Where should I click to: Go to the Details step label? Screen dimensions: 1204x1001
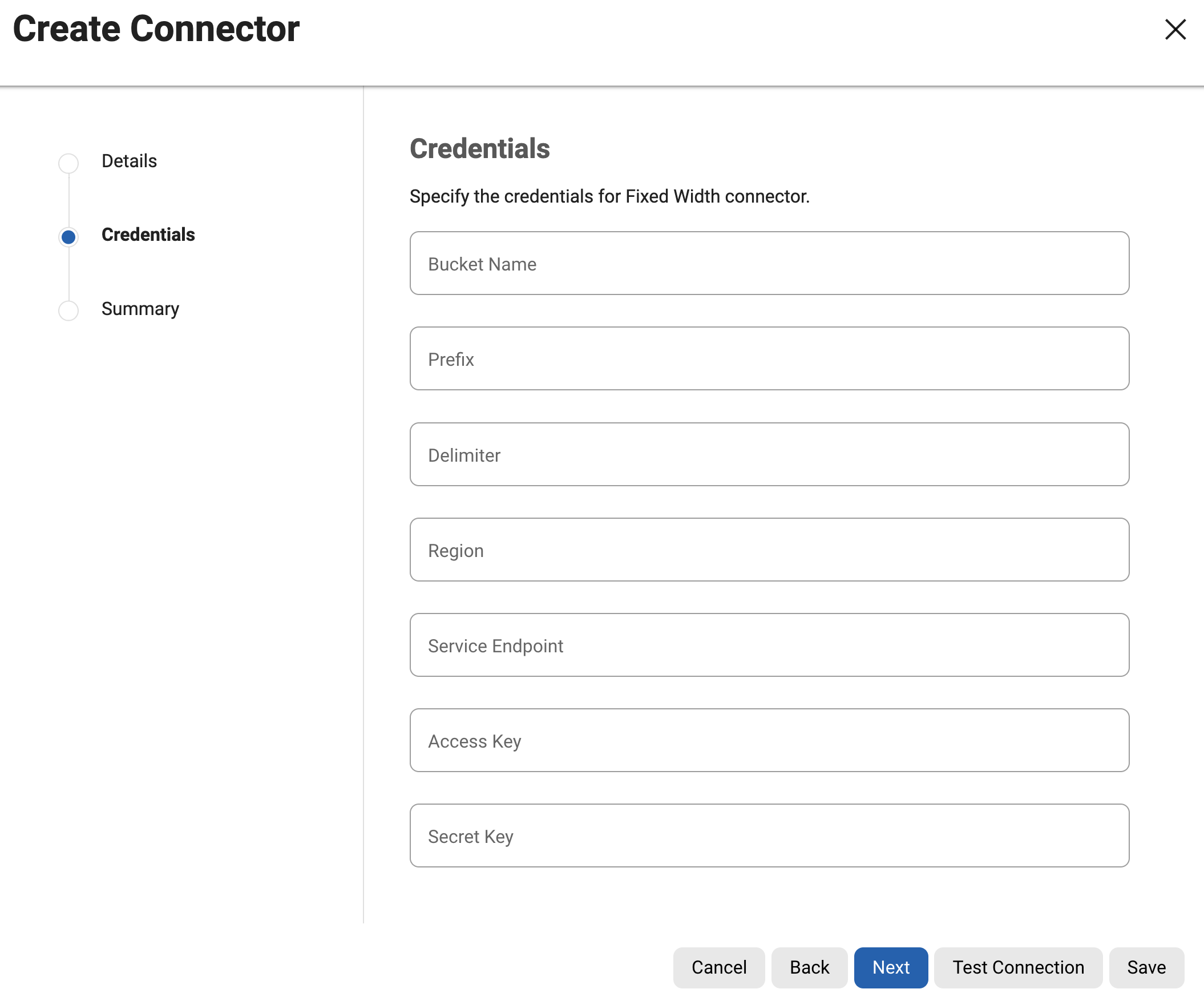coord(129,161)
